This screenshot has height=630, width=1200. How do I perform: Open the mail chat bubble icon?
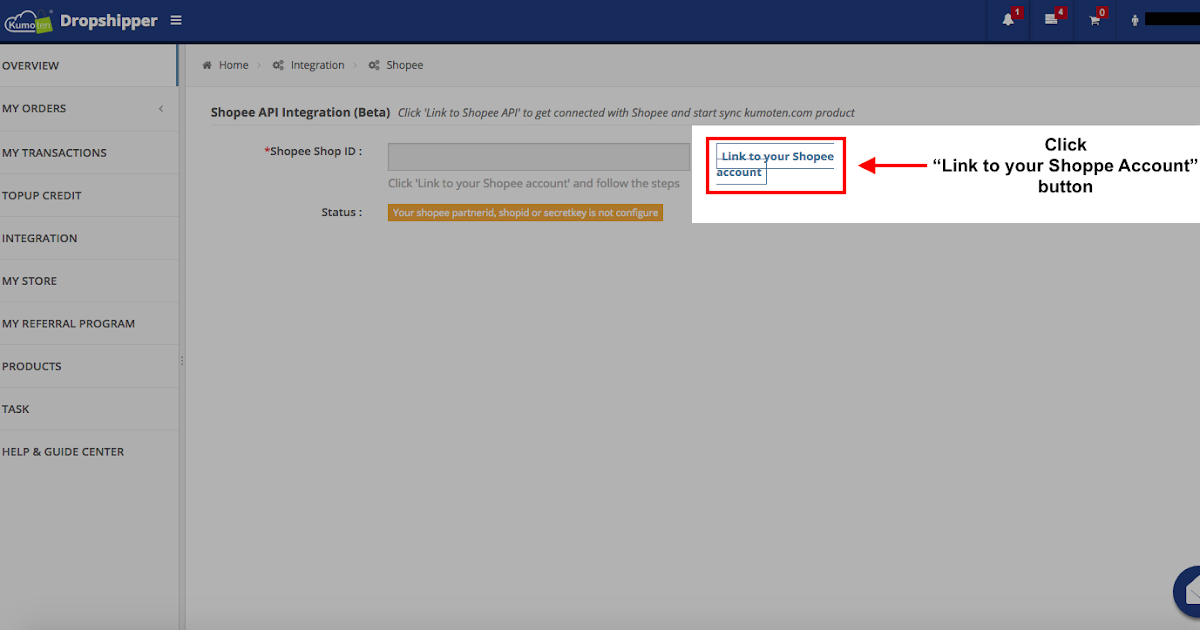click(x=1189, y=594)
